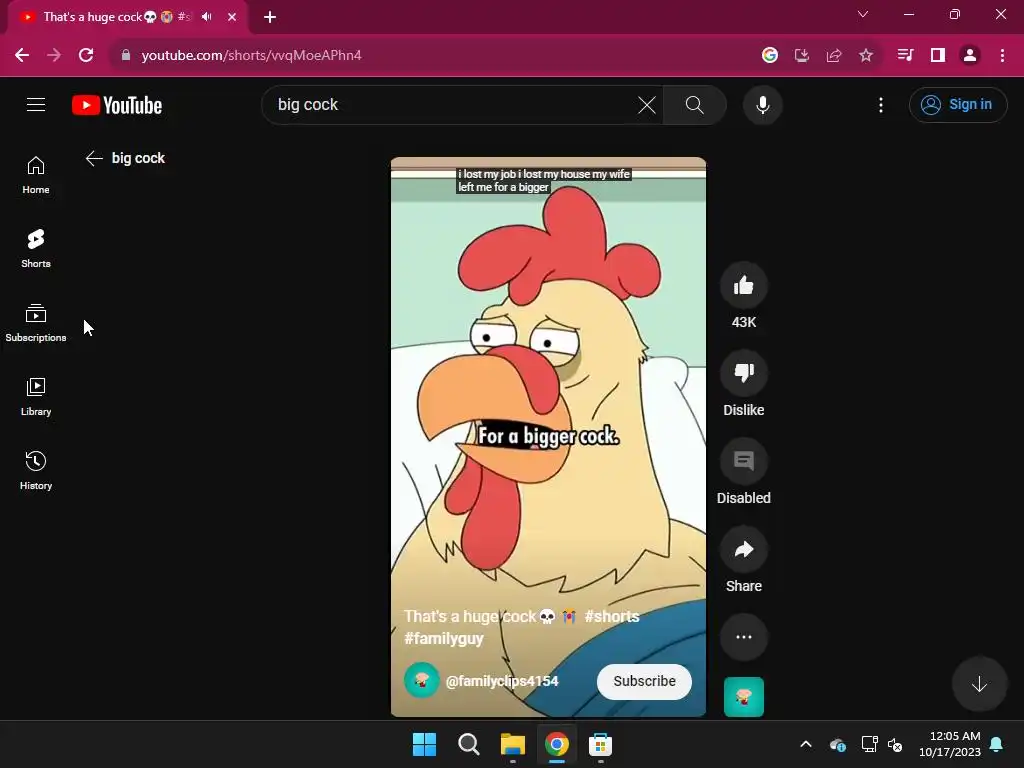Open YouTube settings three-dot menu
This screenshot has height=768, width=1024.
pyautogui.click(x=880, y=104)
